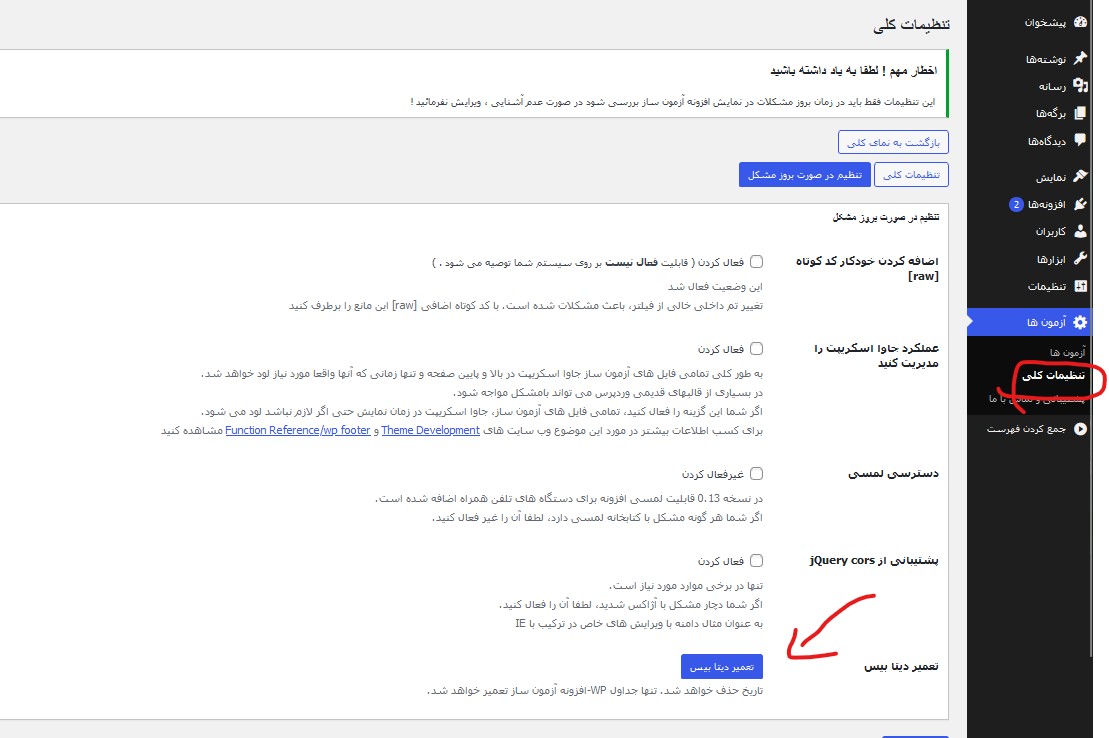The image size is (1109, 738).
Task: Click the نوشته‌ها pin icon
Action: (x=1080, y=59)
